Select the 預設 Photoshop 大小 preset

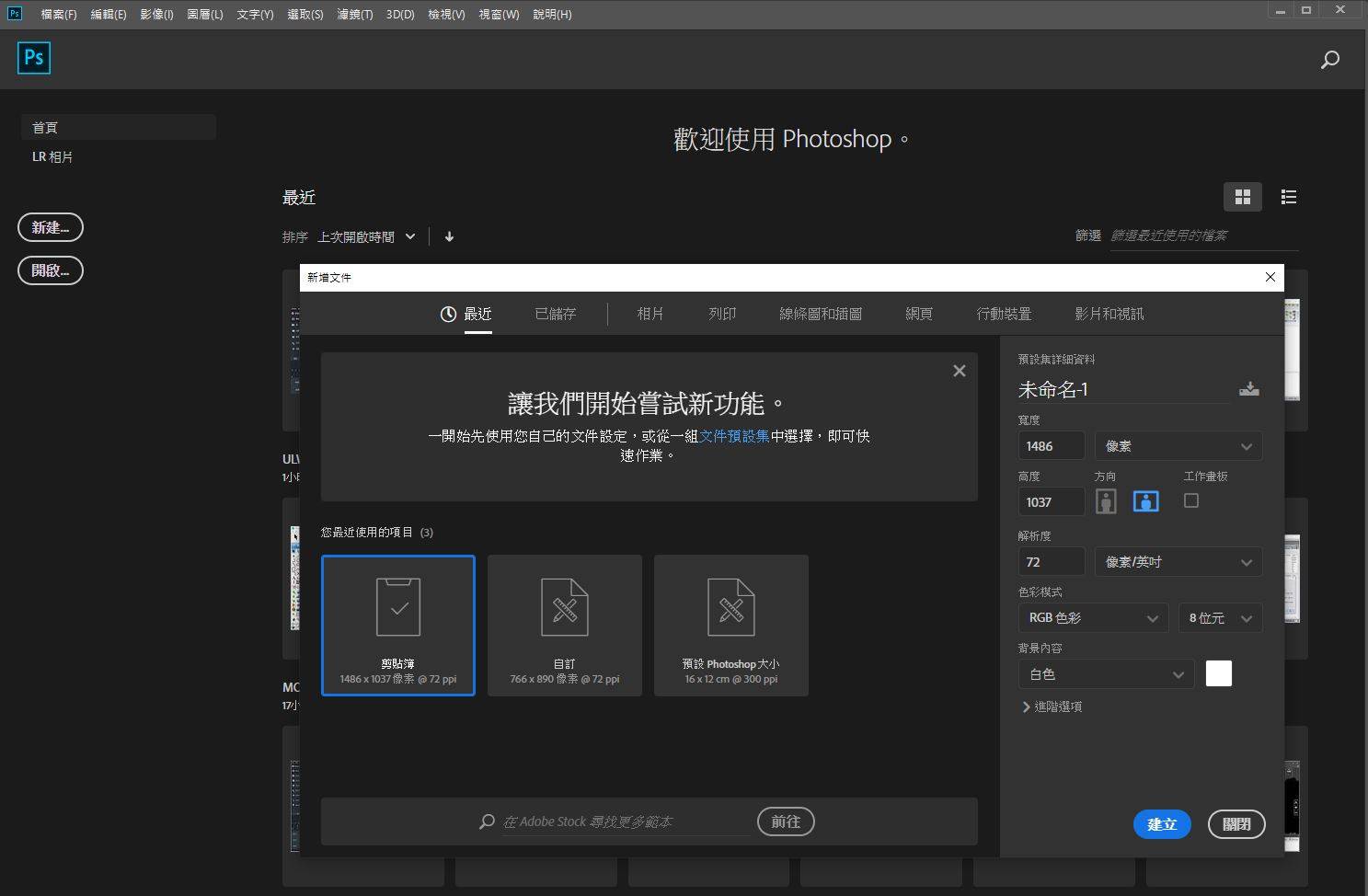(731, 626)
